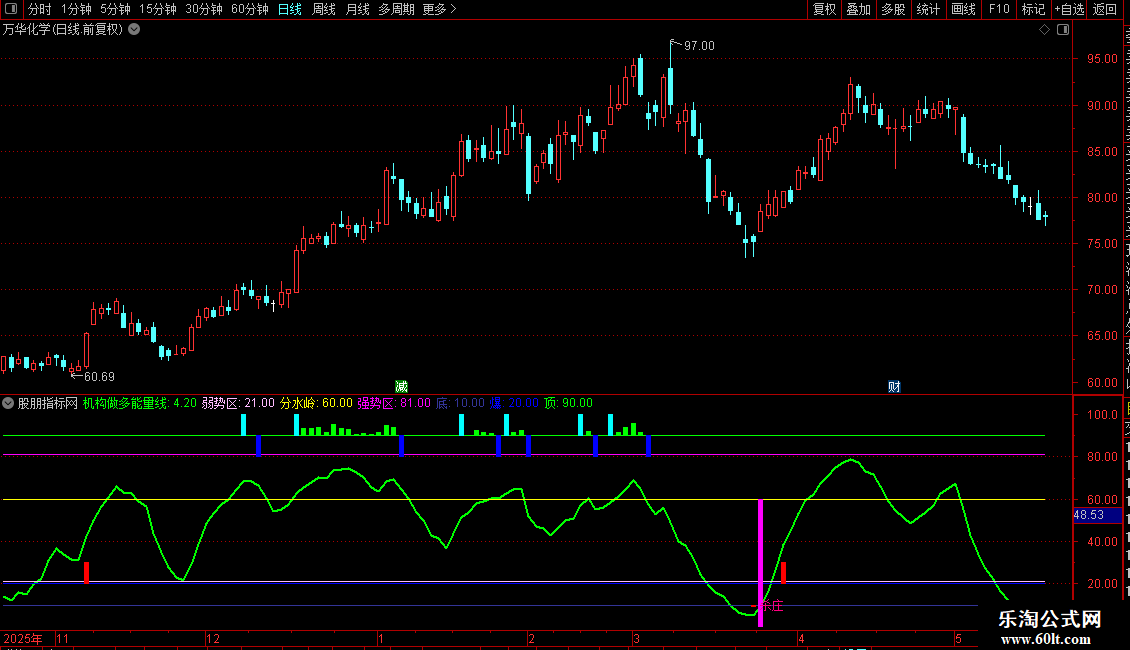The width and height of the screenshot is (1130, 650).
Task: Select the 1分钟 period
Action: pyautogui.click(x=76, y=9)
